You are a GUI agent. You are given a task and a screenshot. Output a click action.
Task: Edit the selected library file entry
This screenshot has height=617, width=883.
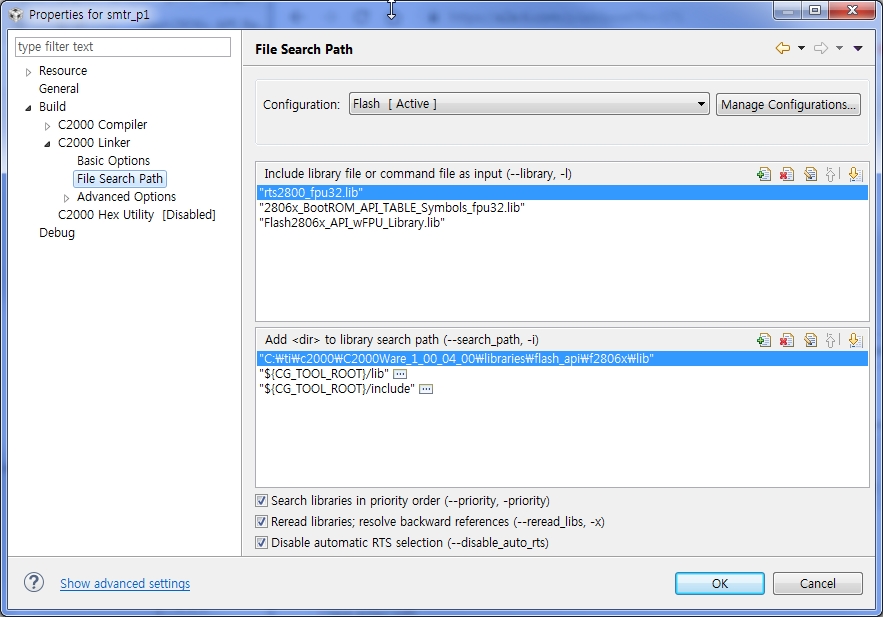pos(811,174)
